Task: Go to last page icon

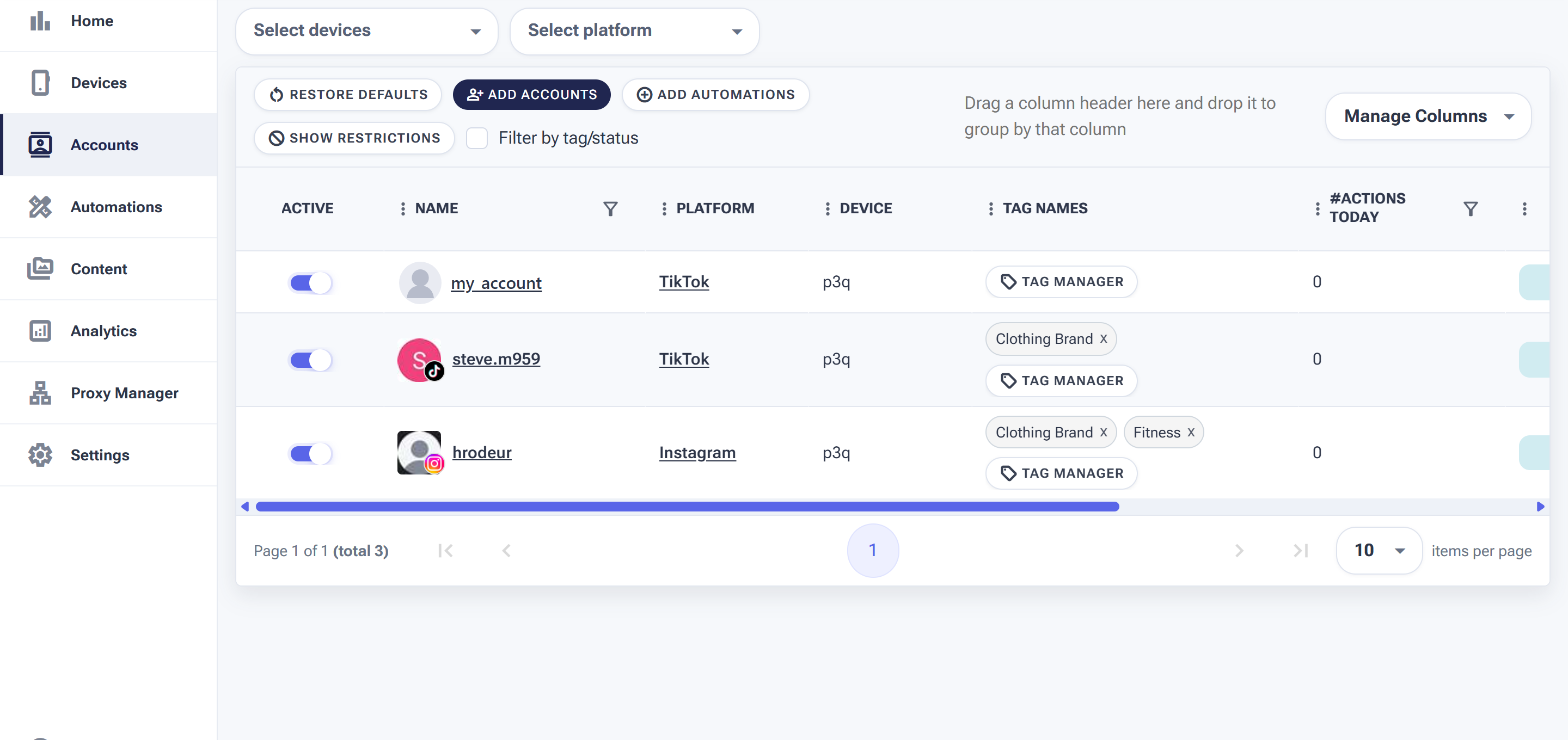Action: coord(1300,551)
